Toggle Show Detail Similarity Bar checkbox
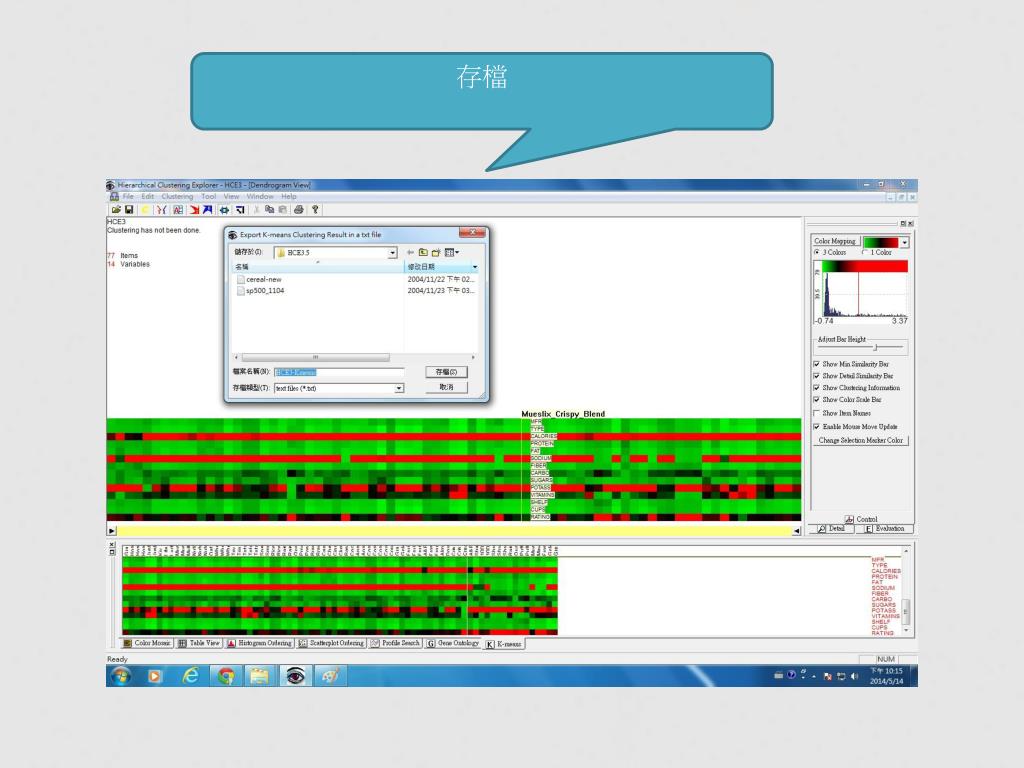The image size is (1024, 768). pyautogui.click(x=816, y=376)
